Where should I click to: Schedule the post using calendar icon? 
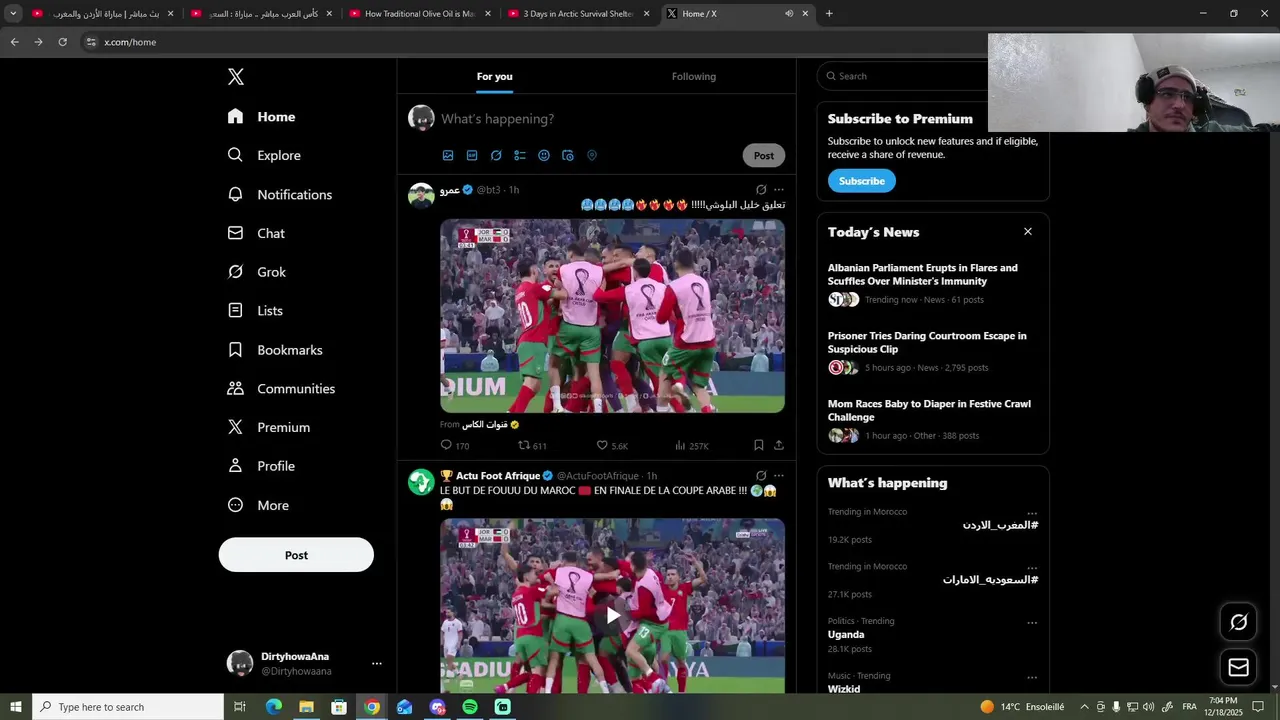(x=568, y=156)
